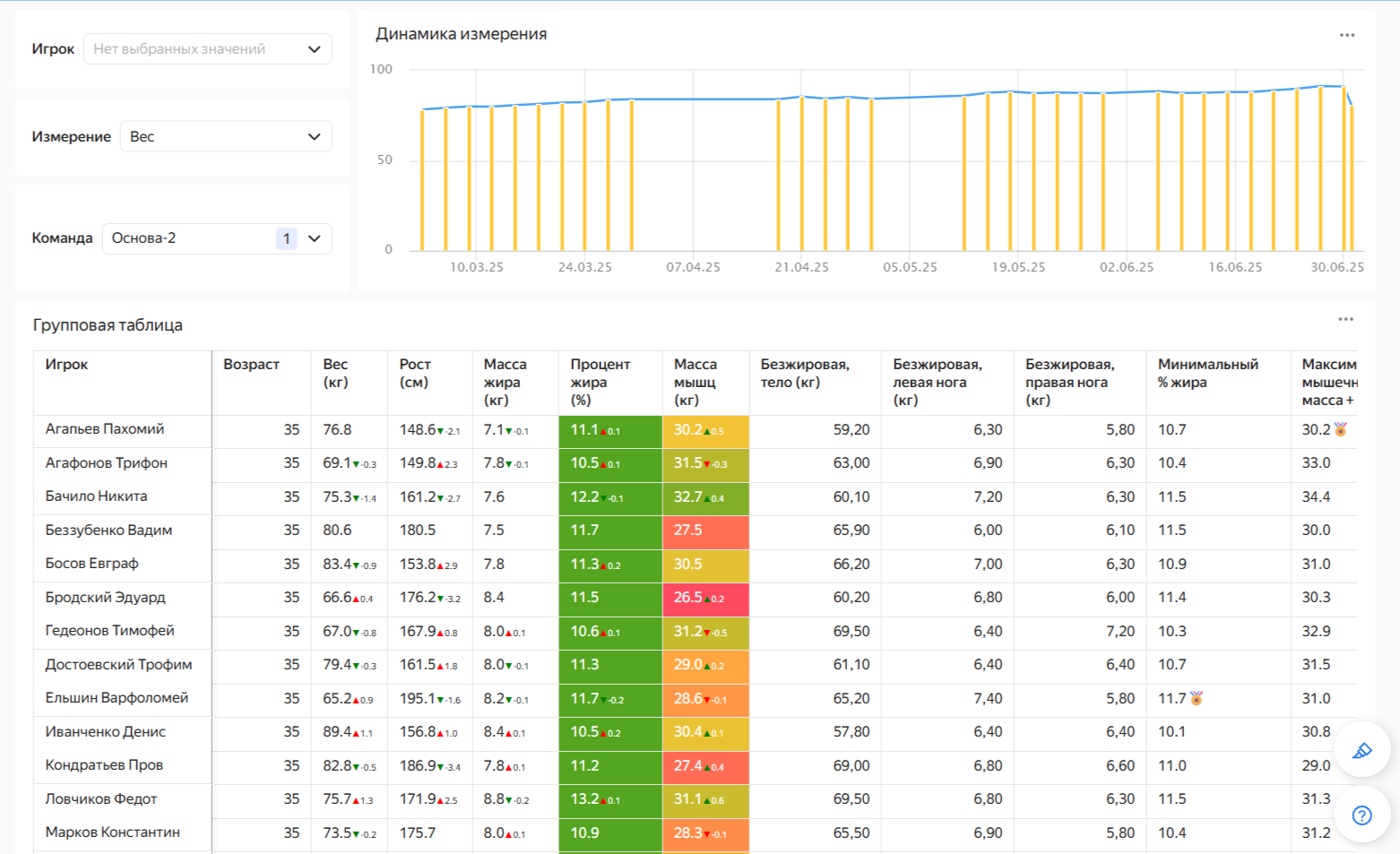Click the Вес (кг) column header
Viewport: 1400px width, 854px height.
coord(335,373)
